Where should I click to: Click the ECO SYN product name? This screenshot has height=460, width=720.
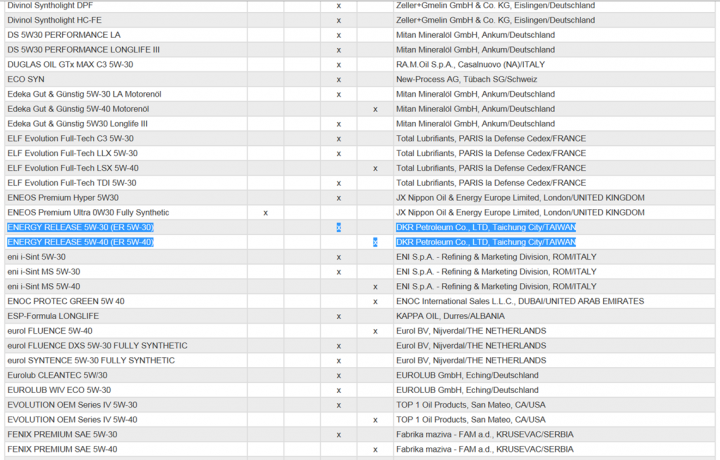point(26,79)
